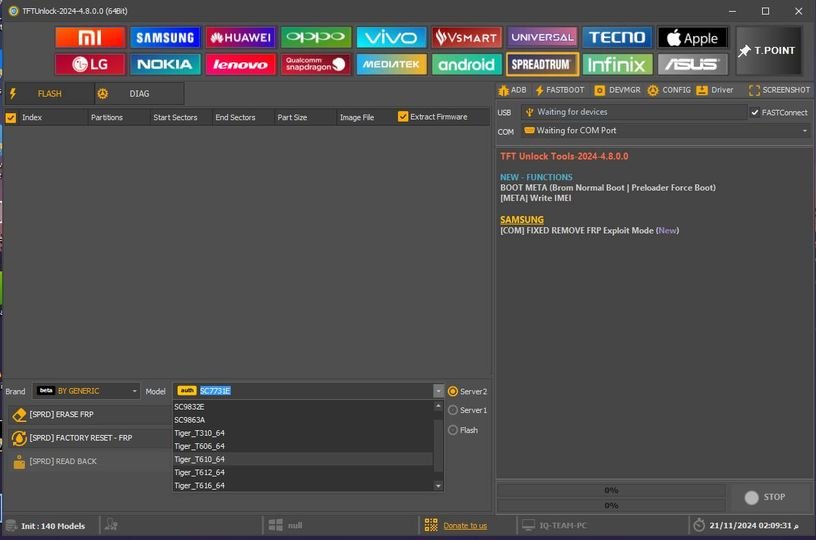Screen dimensions: 816x540
Task: Take a SCREENSHOT using the toolbar
Action: [x=779, y=90]
